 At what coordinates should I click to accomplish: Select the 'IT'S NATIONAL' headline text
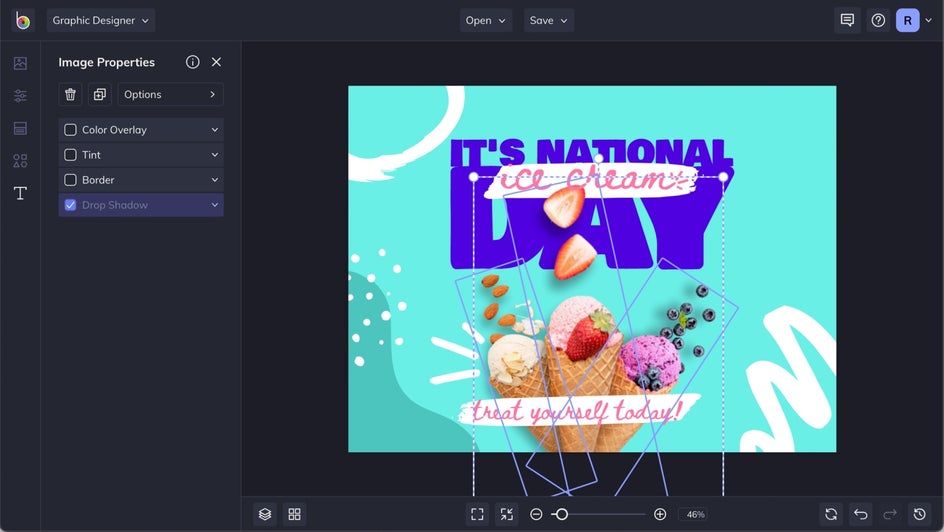pos(591,152)
